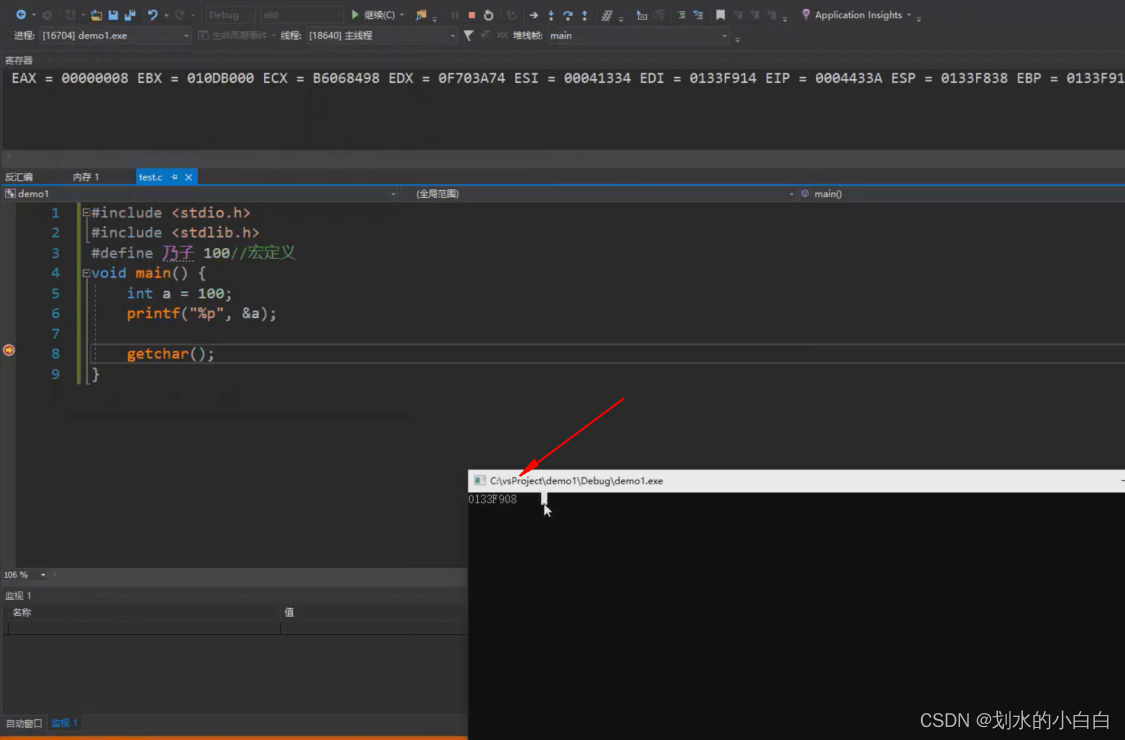
Task: Click the #define macro on line 3
Action: coord(193,253)
